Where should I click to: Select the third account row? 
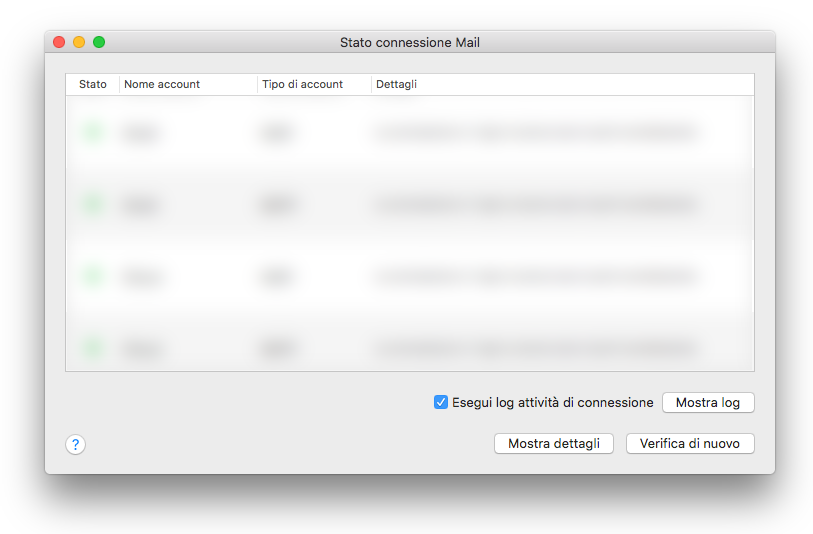pyautogui.click(x=410, y=277)
